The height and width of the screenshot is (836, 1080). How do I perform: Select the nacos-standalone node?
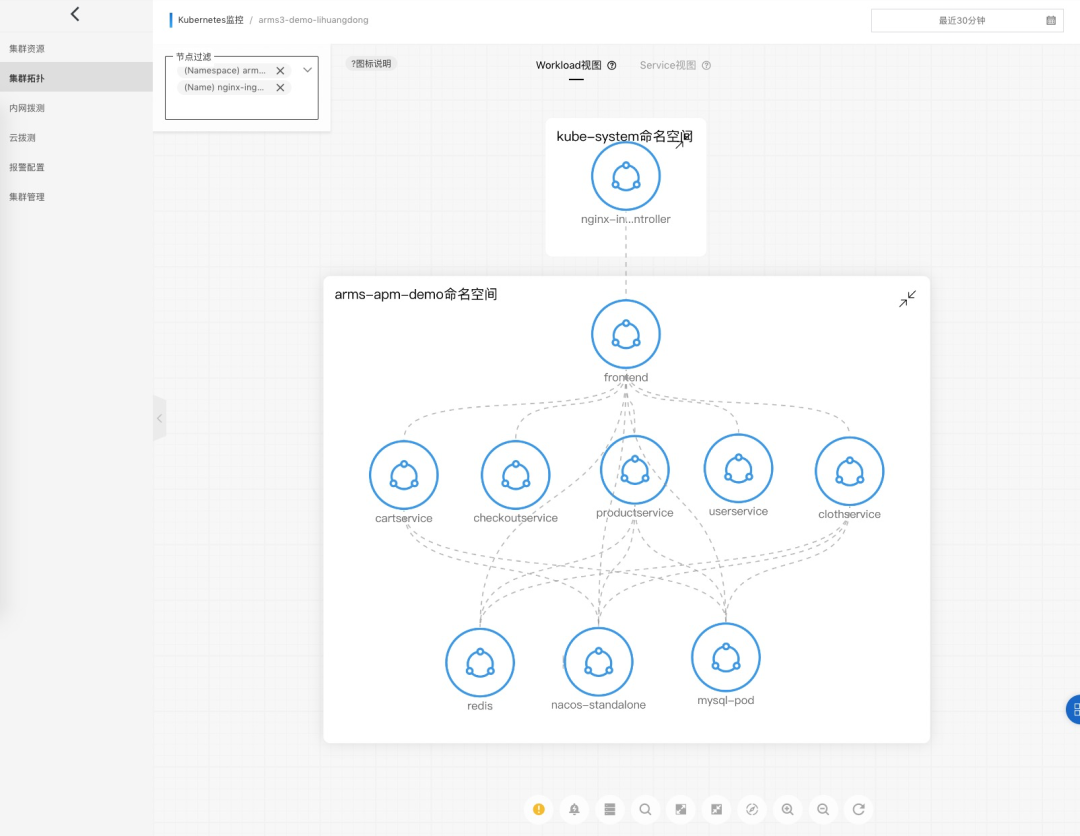coord(599,662)
